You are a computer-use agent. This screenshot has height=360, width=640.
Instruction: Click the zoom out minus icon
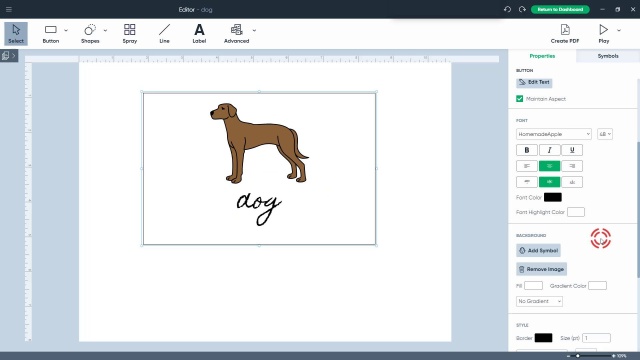pos(569,356)
